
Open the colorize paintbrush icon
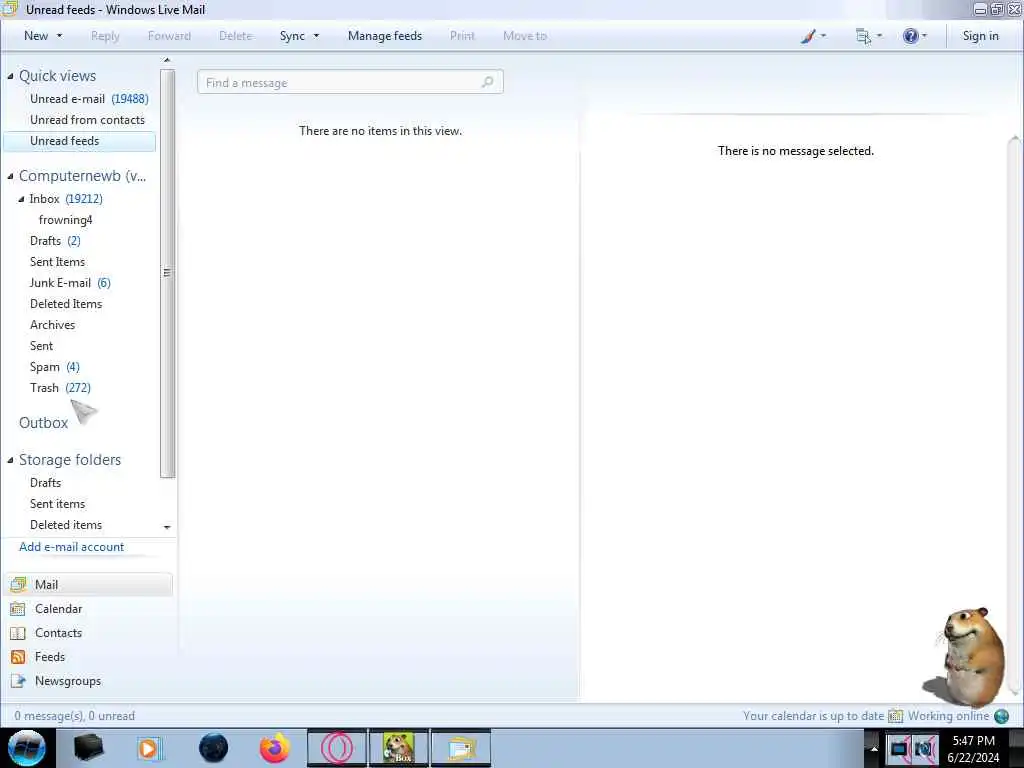pyautogui.click(x=808, y=36)
